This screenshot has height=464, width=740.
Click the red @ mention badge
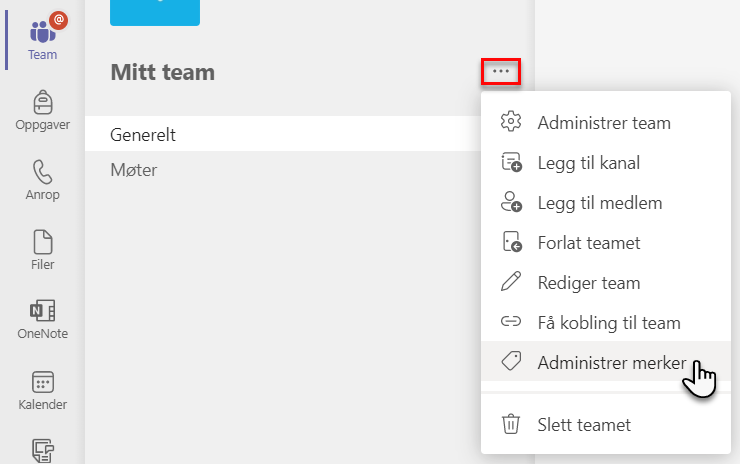pos(59,20)
